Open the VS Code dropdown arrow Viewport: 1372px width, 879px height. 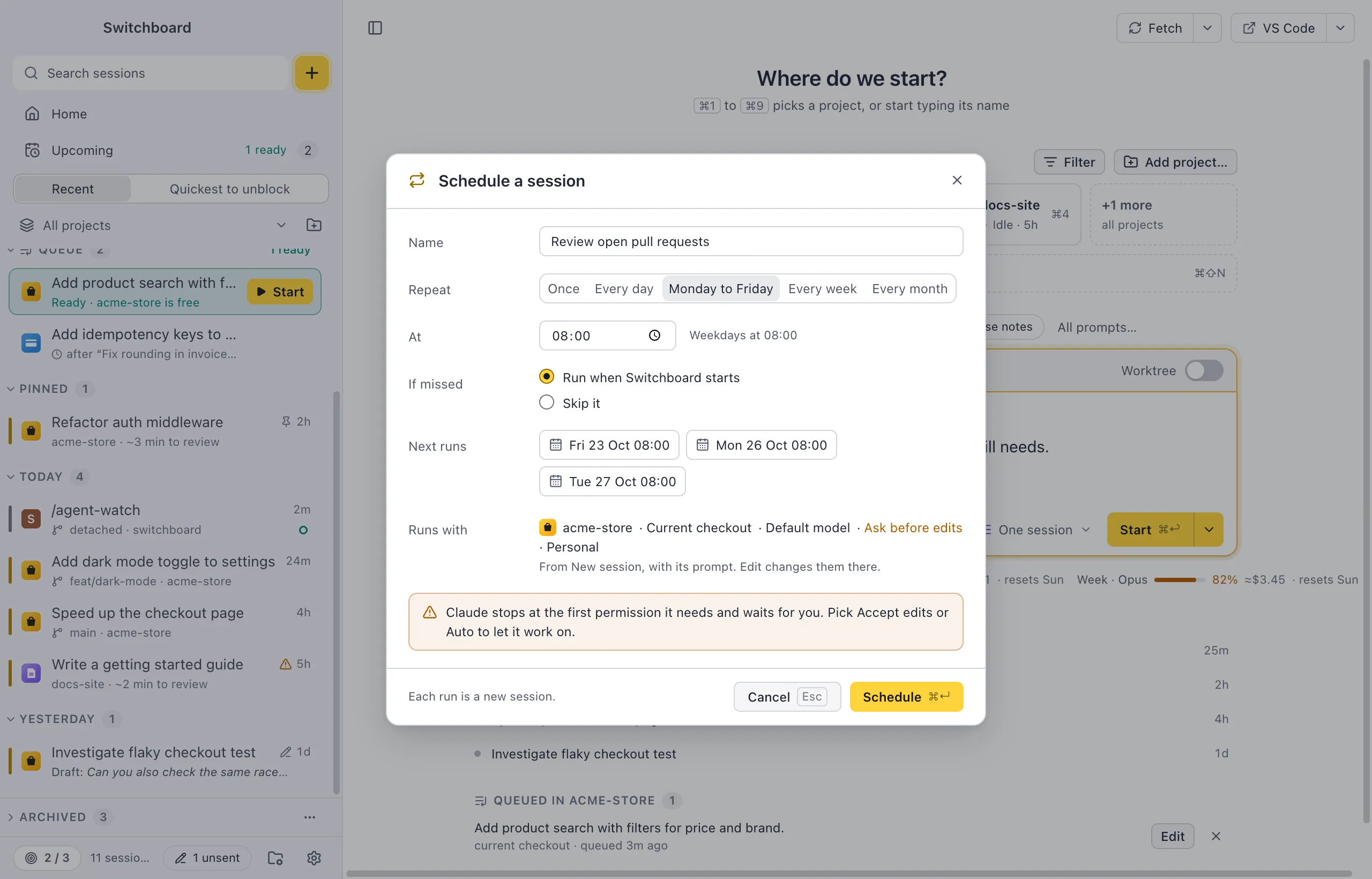click(1340, 28)
